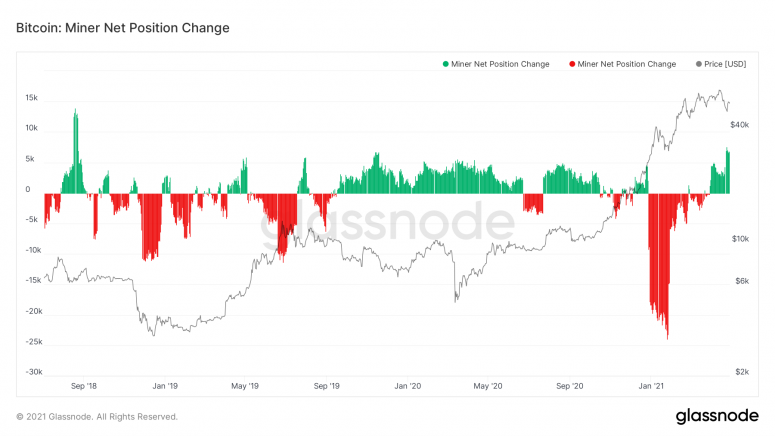
Task: Click the $40k price axis label
Action: click(x=740, y=125)
